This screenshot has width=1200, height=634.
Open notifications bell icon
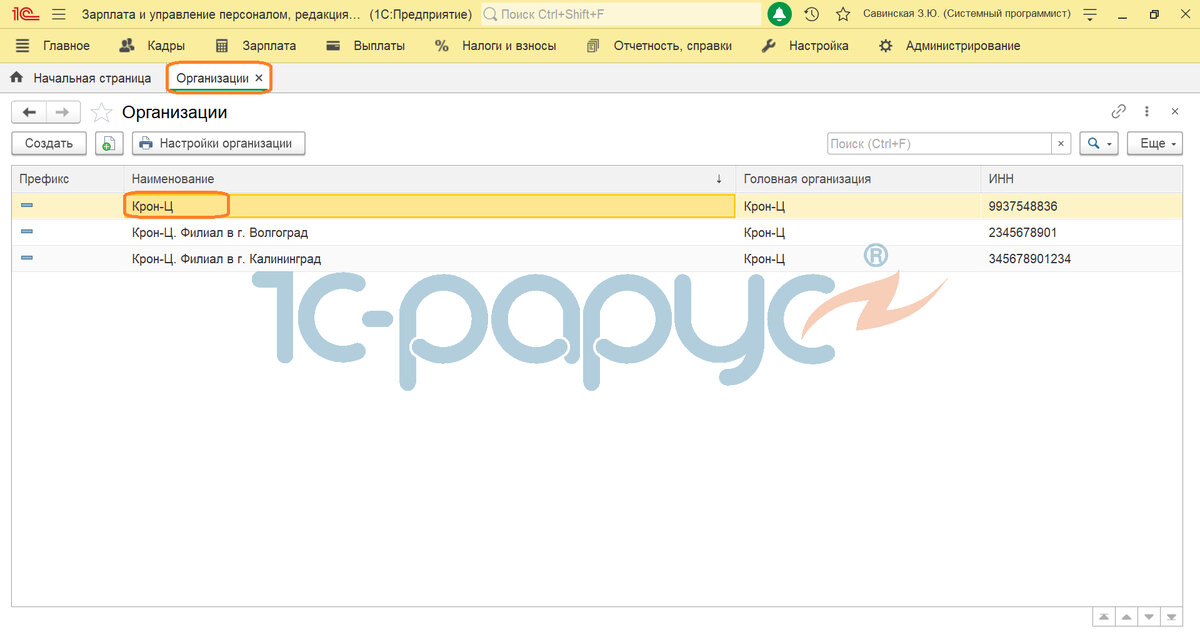779,14
